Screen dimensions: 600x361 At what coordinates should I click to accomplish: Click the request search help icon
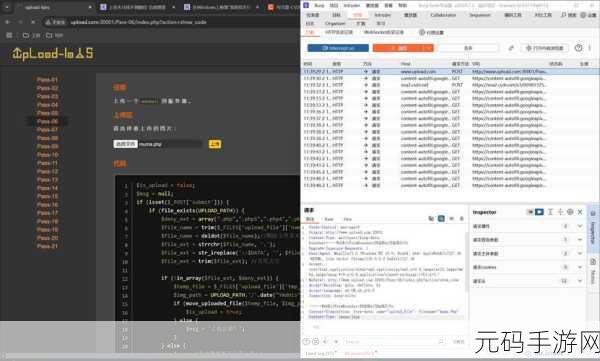(x=306, y=341)
